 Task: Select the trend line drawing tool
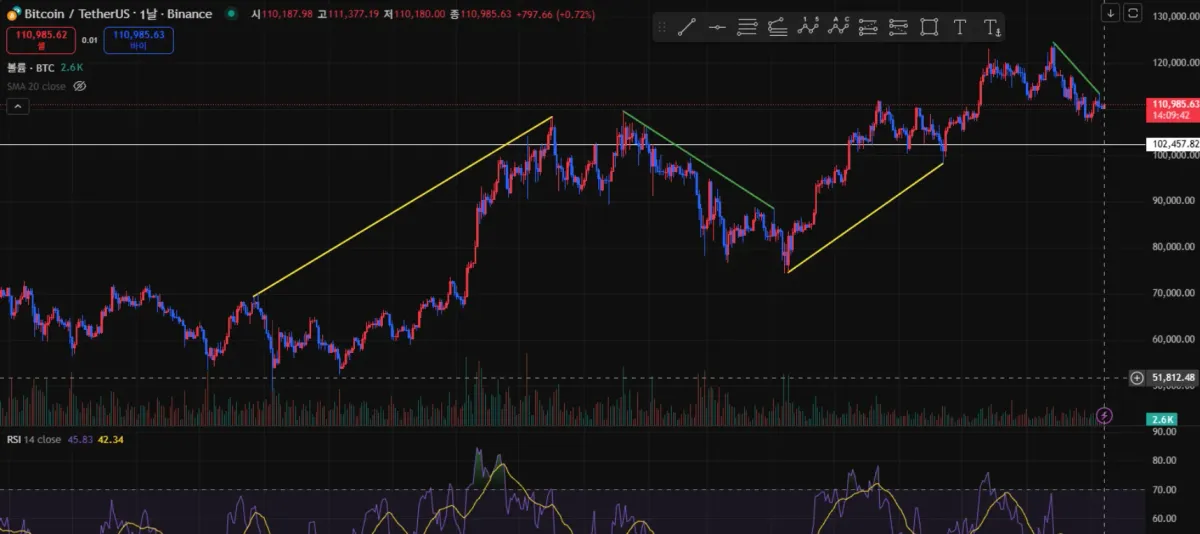[x=686, y=28]
